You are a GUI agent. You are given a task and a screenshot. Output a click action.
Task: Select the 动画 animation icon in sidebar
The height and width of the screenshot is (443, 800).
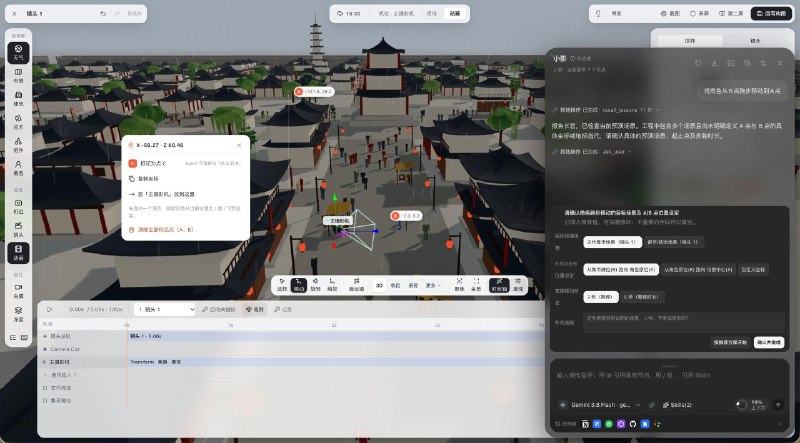point(18,253)
